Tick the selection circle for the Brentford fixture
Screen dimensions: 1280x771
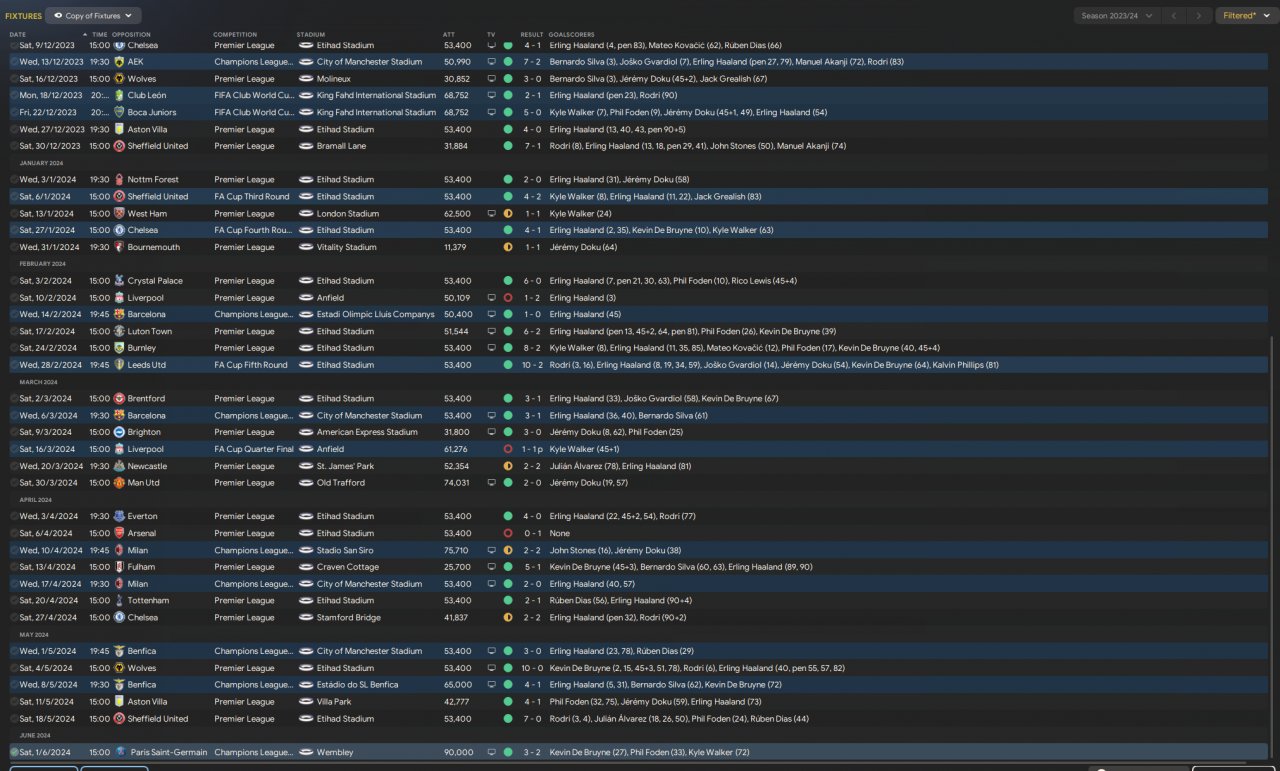(x=14, y=399)
